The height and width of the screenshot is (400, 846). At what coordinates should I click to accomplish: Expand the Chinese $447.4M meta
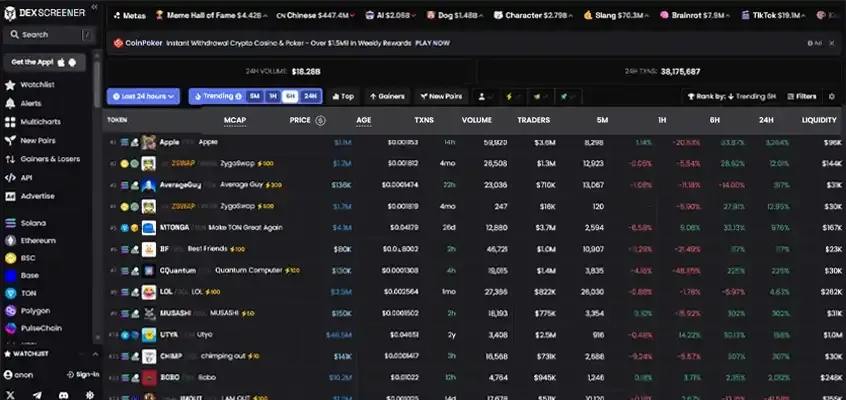(315, 16)
